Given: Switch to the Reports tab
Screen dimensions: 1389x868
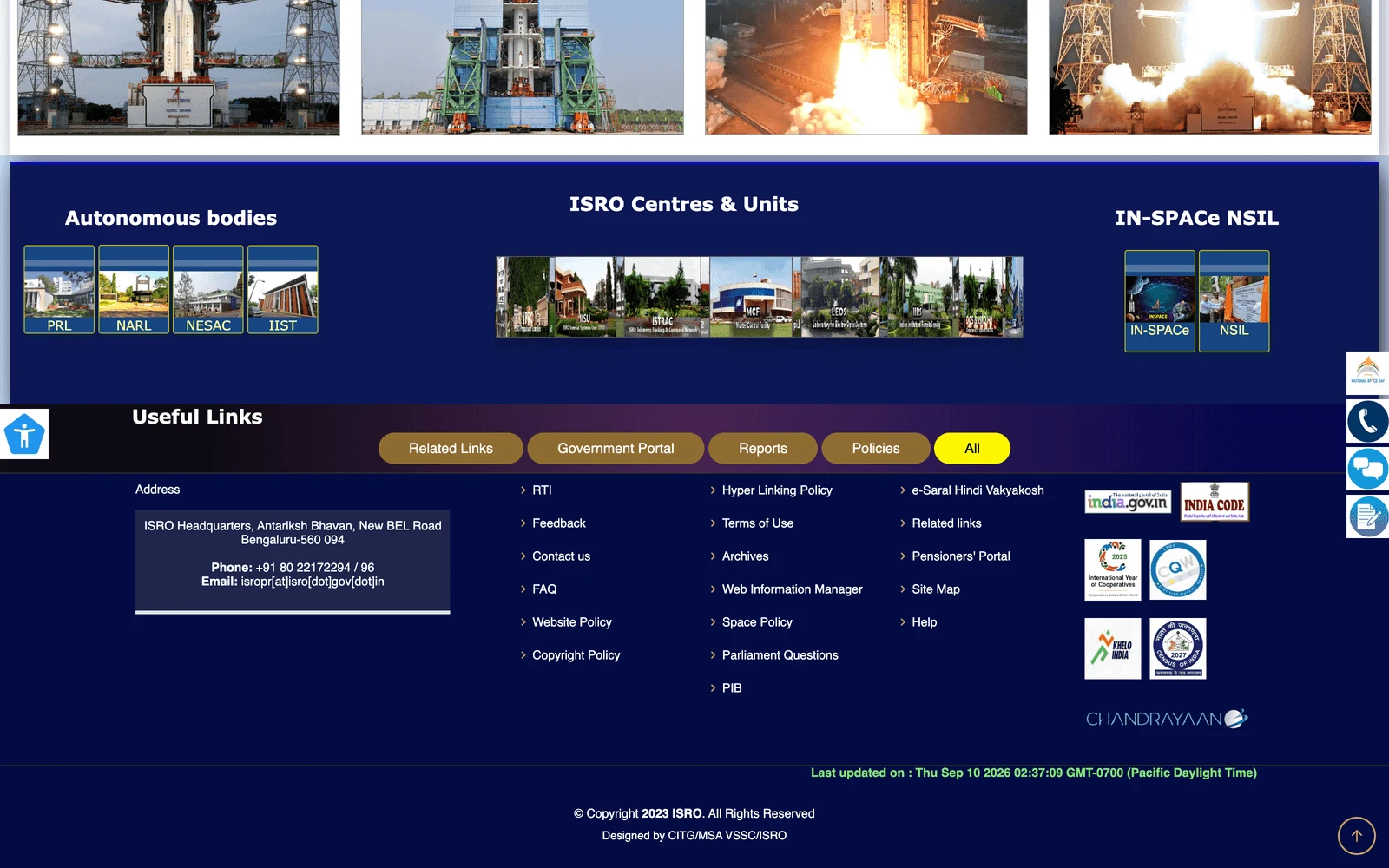Looking at the screenshot, I should (763, 449).
